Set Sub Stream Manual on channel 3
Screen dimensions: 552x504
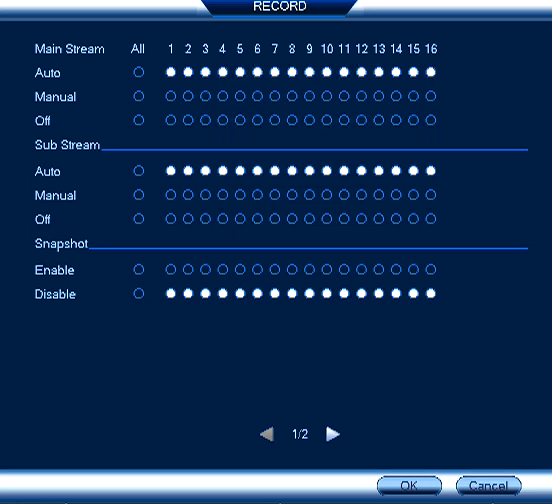[205, 195]
